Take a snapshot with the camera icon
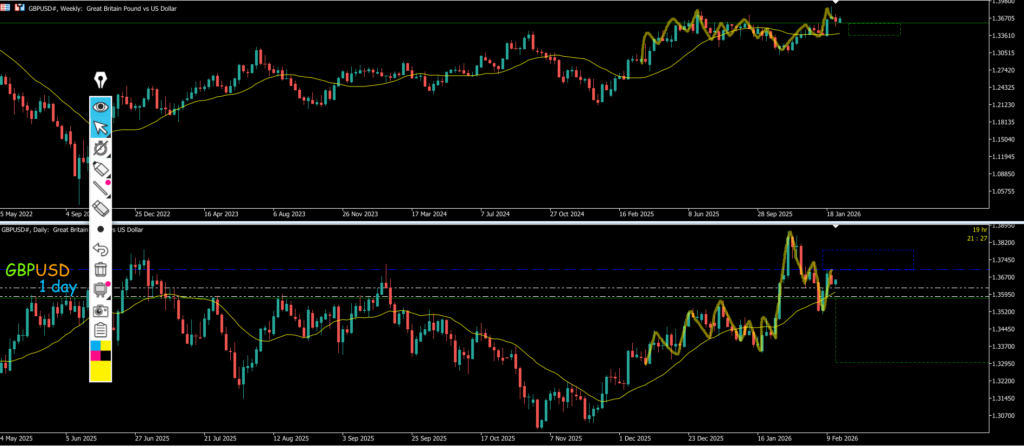 point(100,309)
